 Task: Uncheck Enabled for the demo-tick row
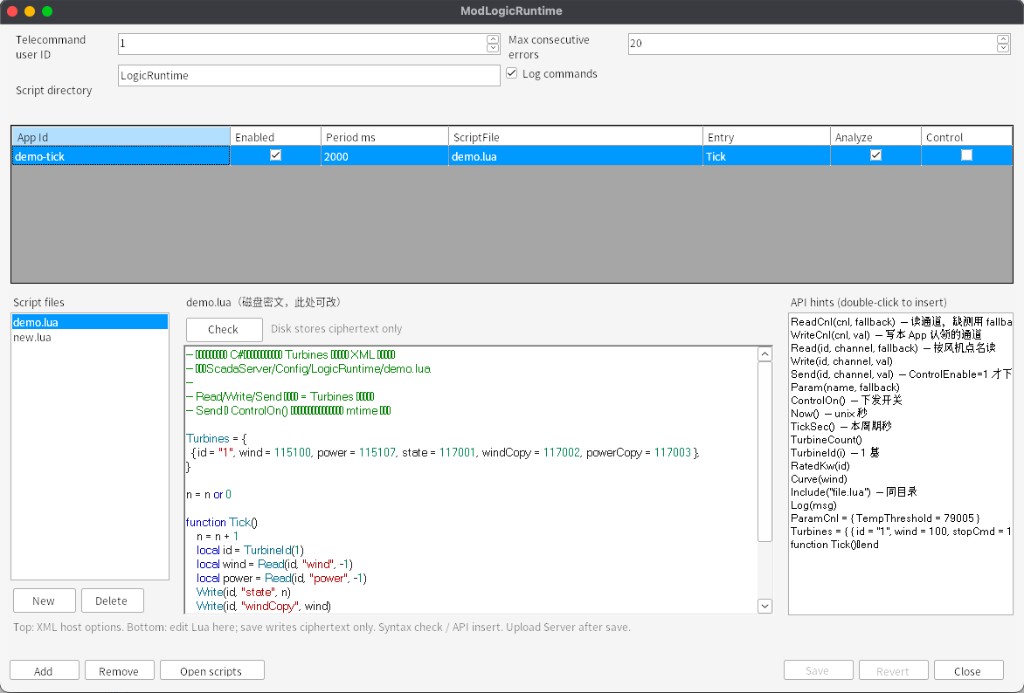click(276, 155)
